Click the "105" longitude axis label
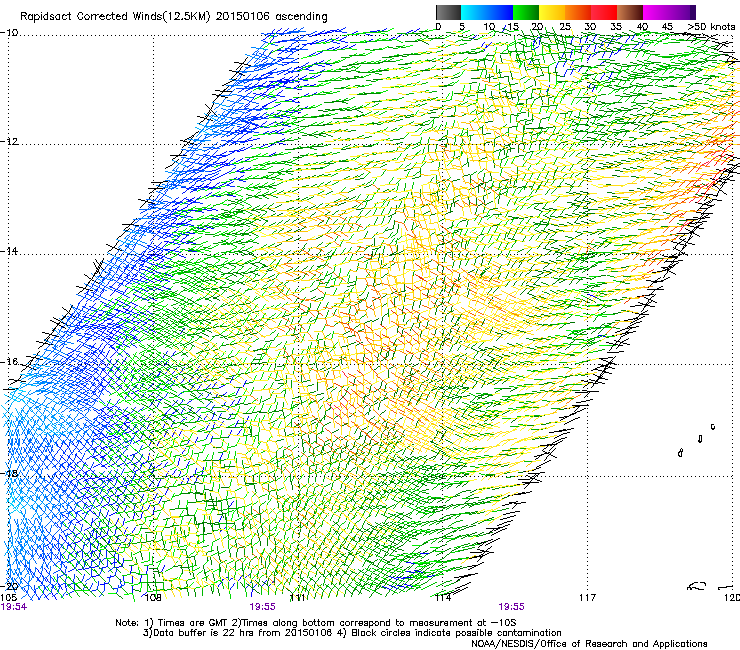The width and height of the screenshot is (740, 650). [9, 598]
